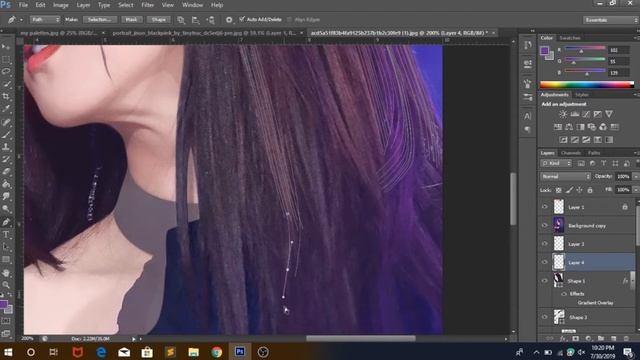Open the Fill slider dropdown
640x360 pixels.
pyautogui.click(x=635, y=190)
